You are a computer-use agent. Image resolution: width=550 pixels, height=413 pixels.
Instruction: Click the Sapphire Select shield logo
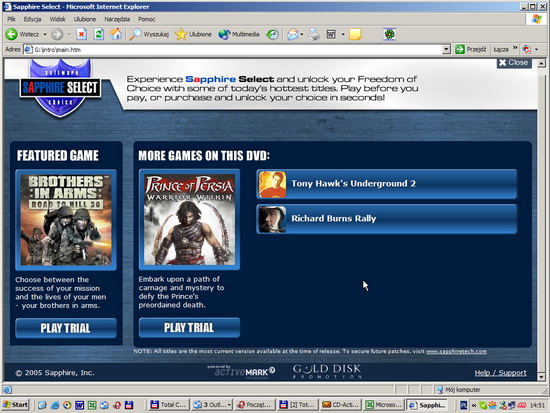[x=60, y=87]
